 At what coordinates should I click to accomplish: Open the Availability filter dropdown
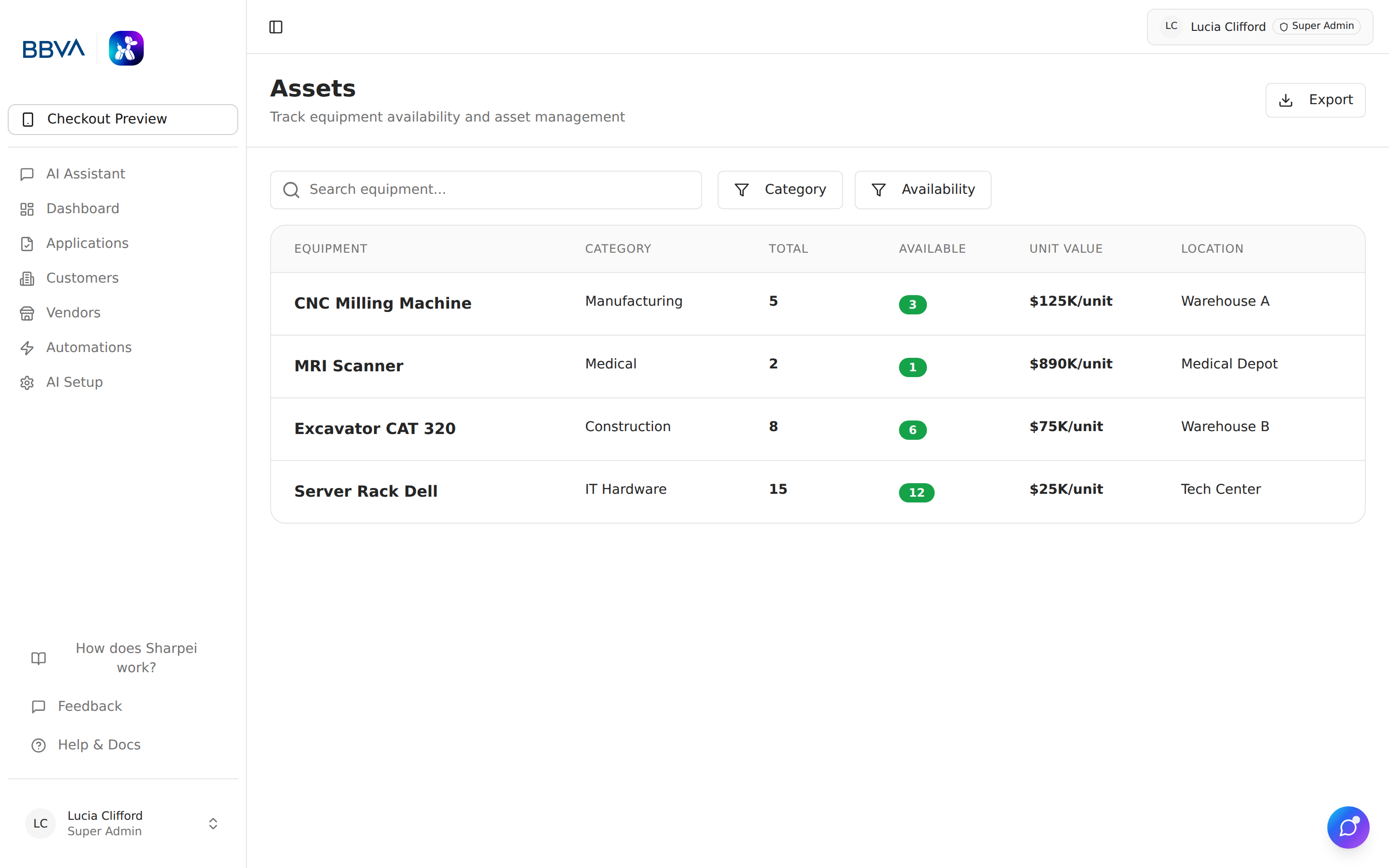pyautogui.click(x=922, y=190)
